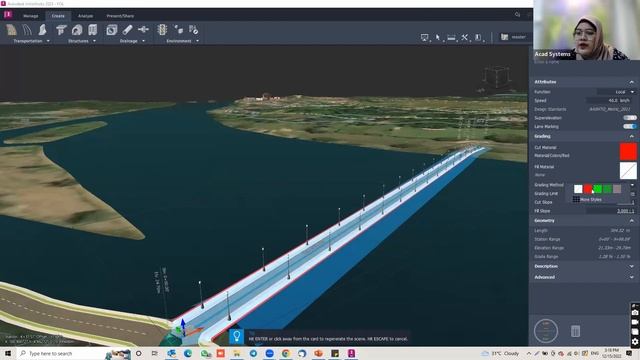
Task: Toggle the Superelevation switch
Action: pyautogui.click(x=629, y=118)
